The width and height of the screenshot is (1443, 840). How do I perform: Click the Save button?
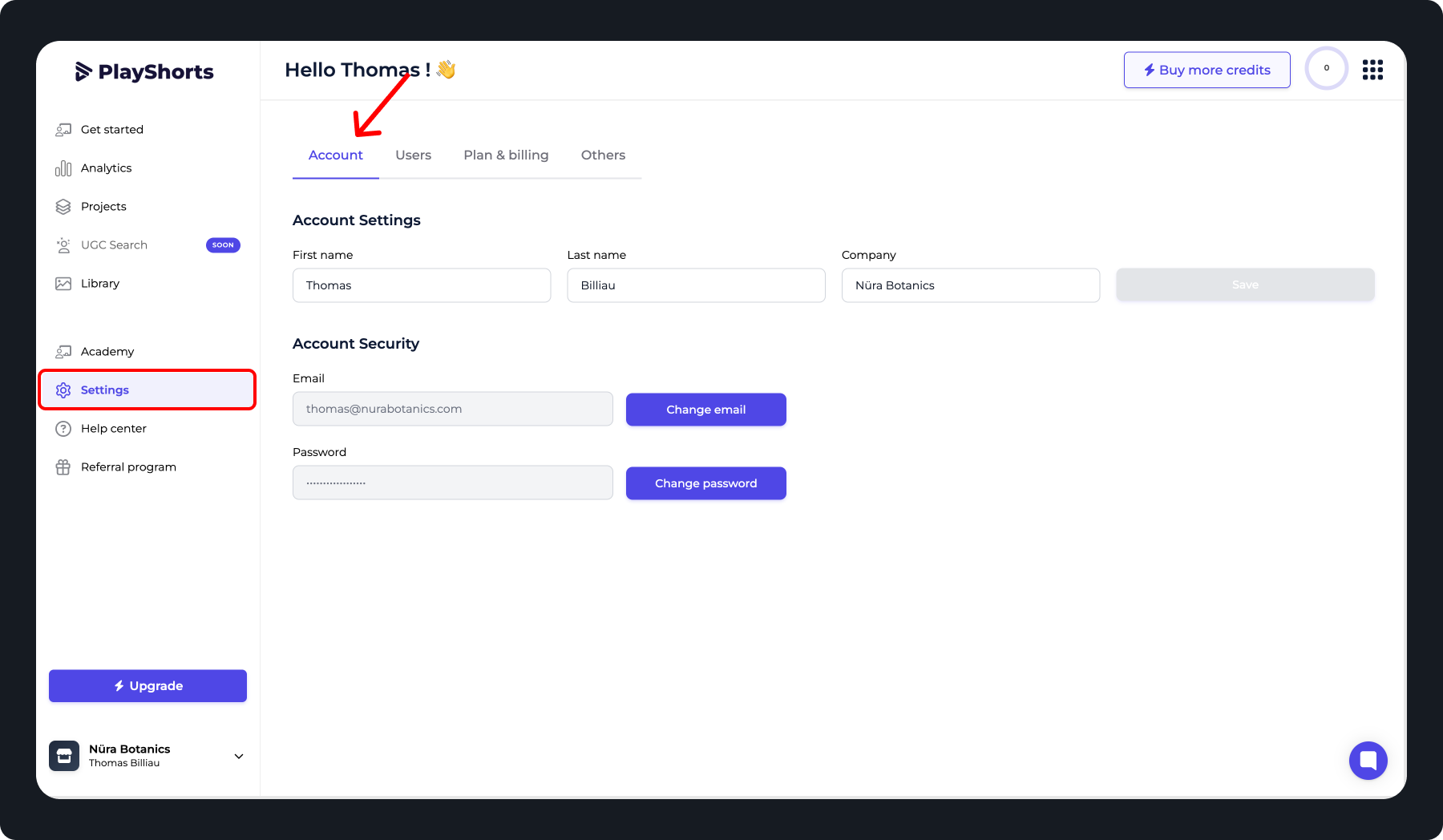tap(1246, 285)
